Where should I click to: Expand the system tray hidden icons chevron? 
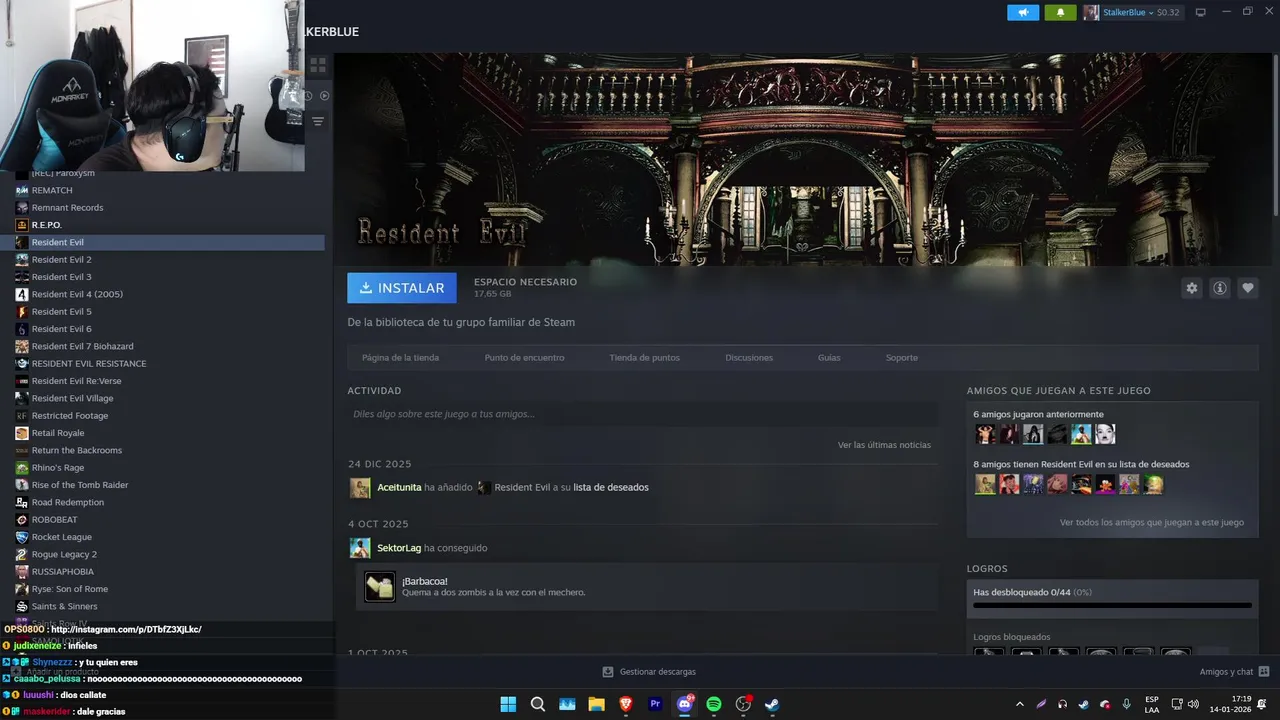coord(1019,704)
